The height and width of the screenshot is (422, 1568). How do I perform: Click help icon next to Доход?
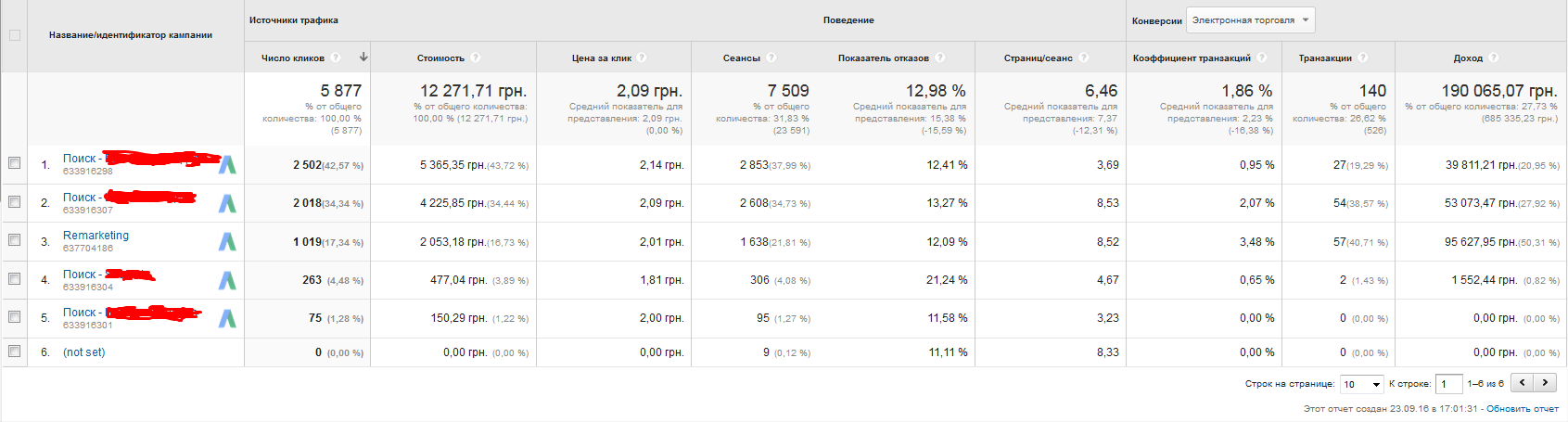[1493, 58]
